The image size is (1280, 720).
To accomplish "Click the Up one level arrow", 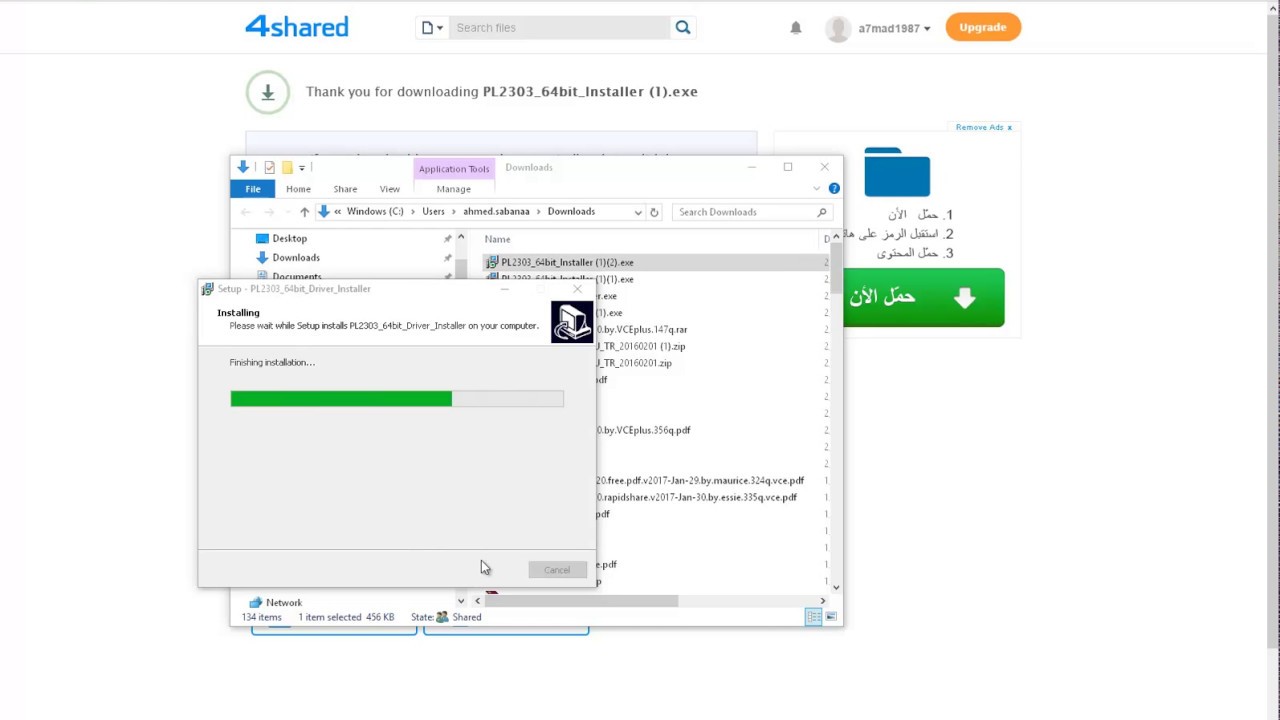I will [x=304, y=212].
